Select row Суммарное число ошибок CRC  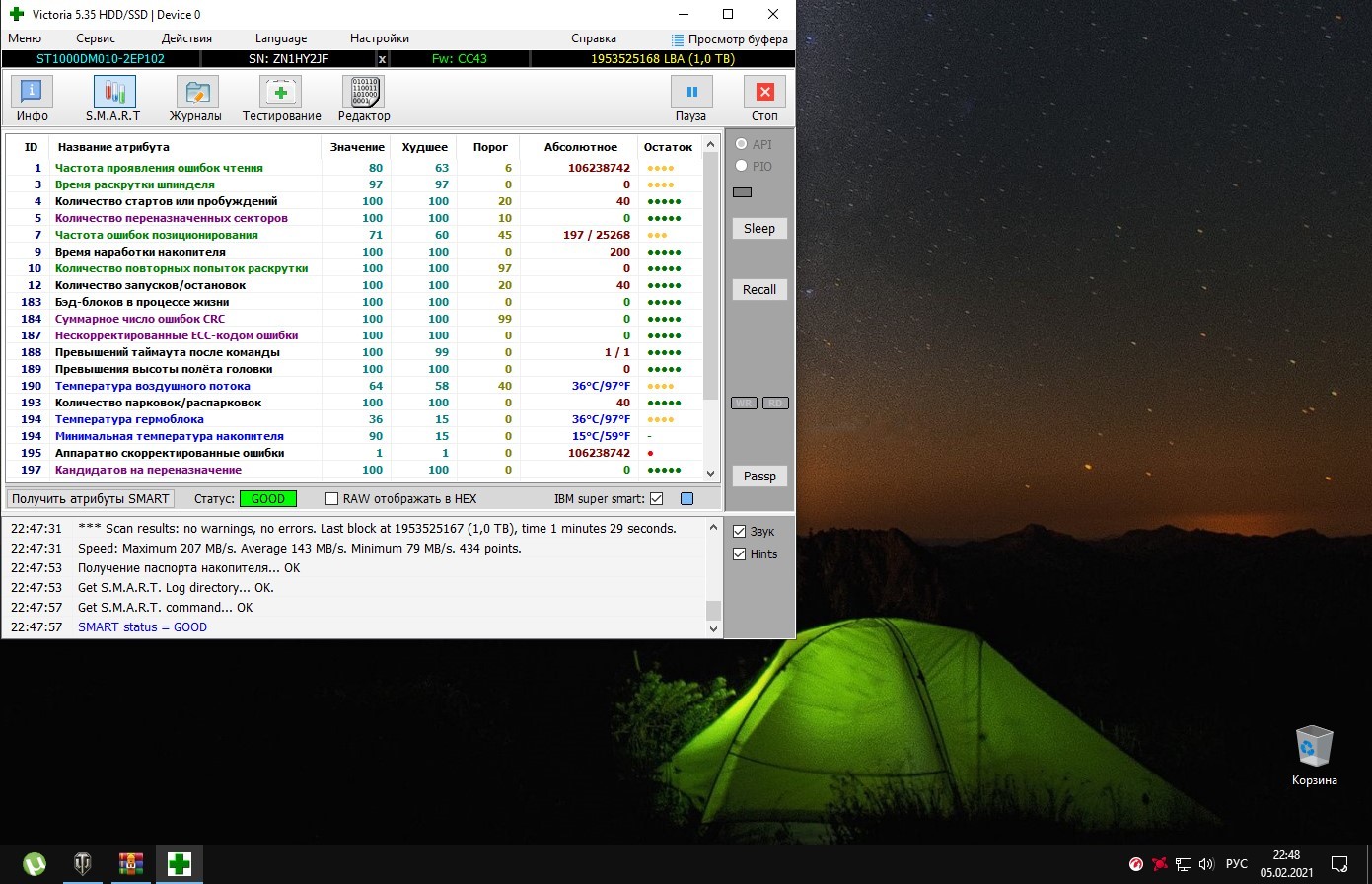(x=355, y=319)
